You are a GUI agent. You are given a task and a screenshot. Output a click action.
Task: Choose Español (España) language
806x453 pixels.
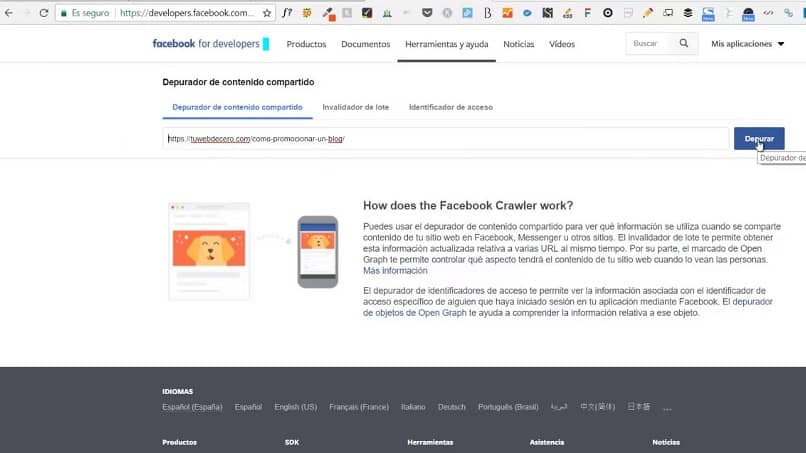click(x=192, y=407)
